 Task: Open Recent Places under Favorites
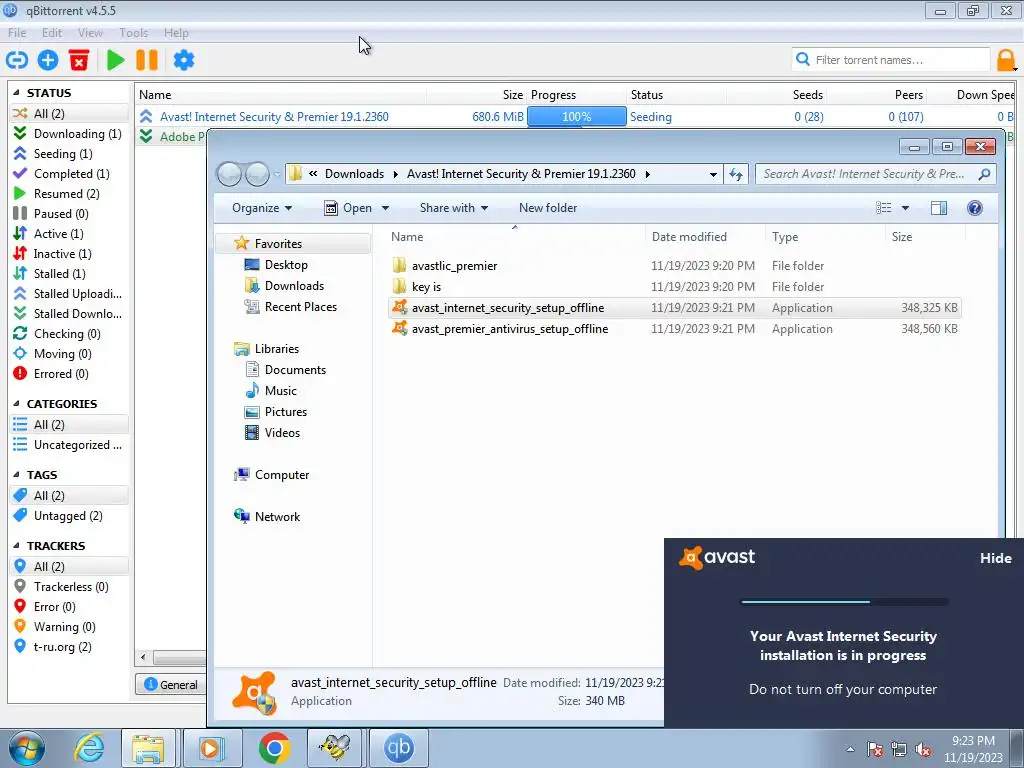pos(300,306)
